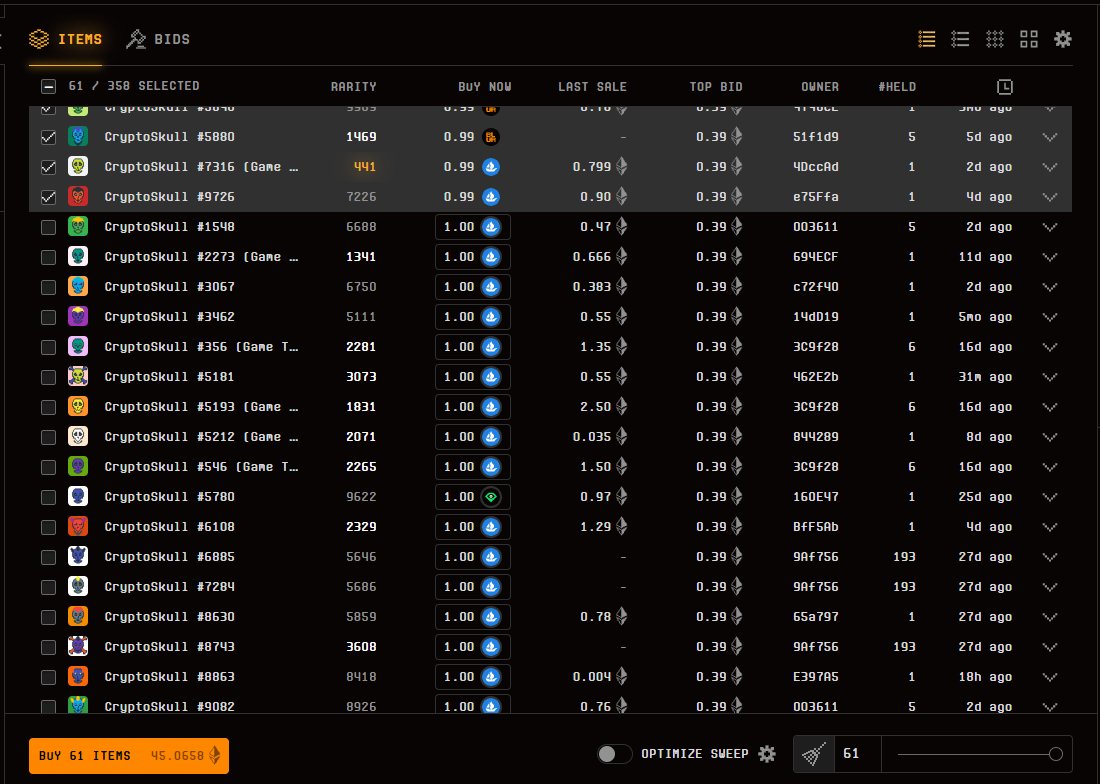This screenshot has height=784, width=1100.
Task: Click the clock icon column header
Action: [1005, 87]
